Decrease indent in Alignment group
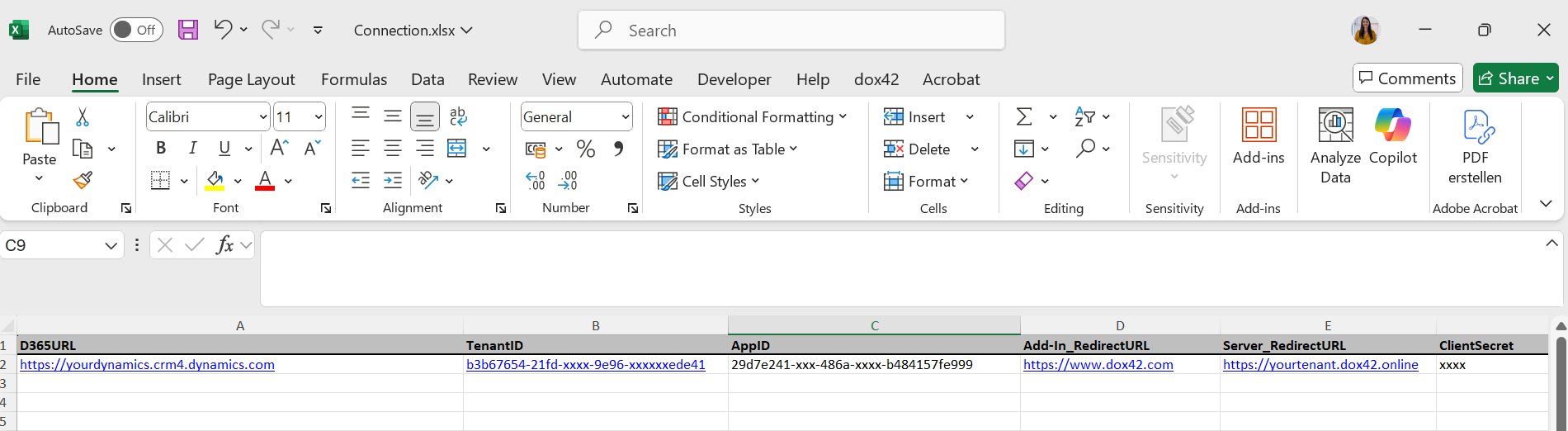The width and height of the screenshot is (1568, 431). 361,180
